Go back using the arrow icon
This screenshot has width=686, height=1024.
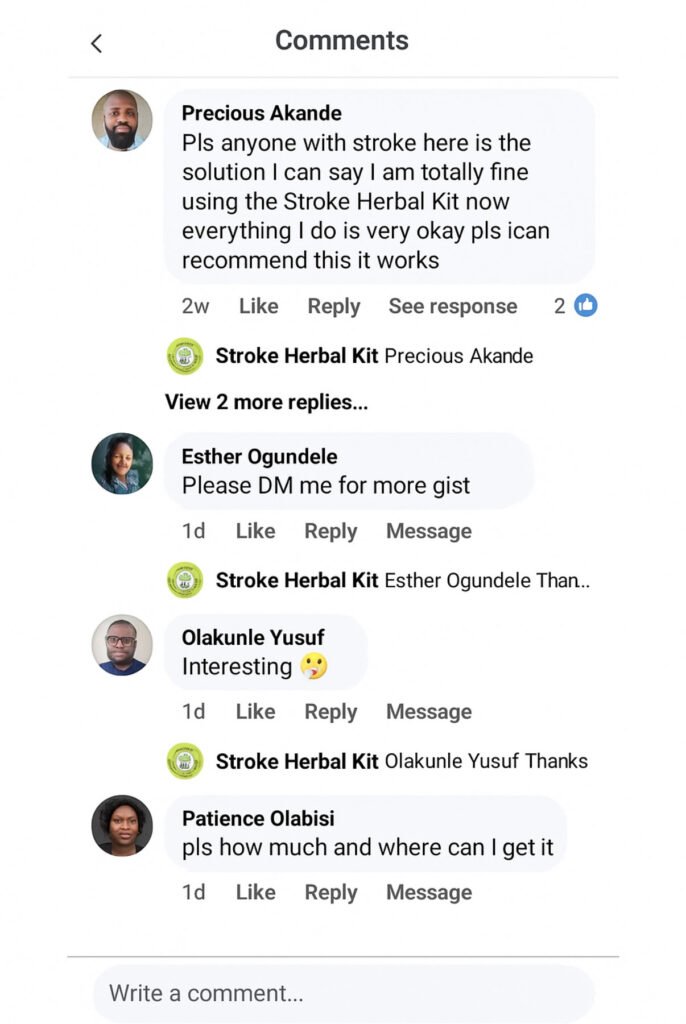point(96,44)
